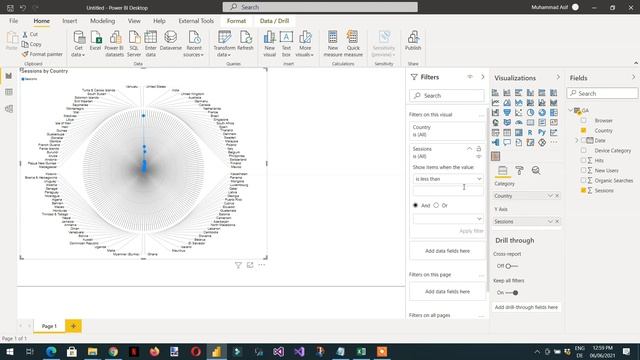
Task: Select the And radio button
Action: coord(416,205)
